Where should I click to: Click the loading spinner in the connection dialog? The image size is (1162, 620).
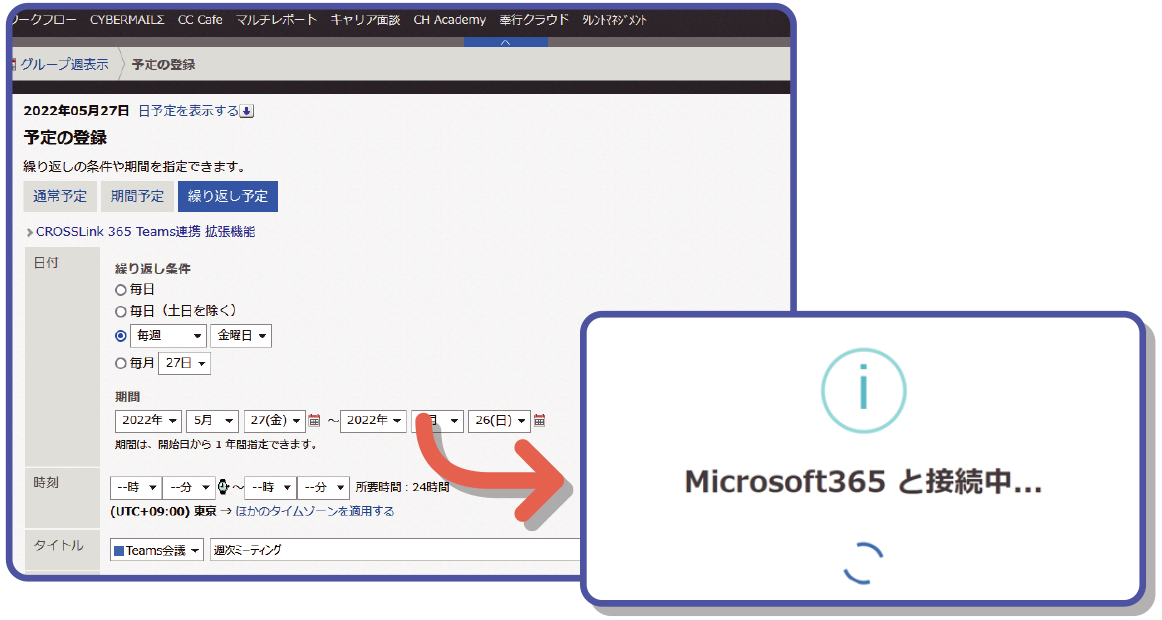(862, 563)
